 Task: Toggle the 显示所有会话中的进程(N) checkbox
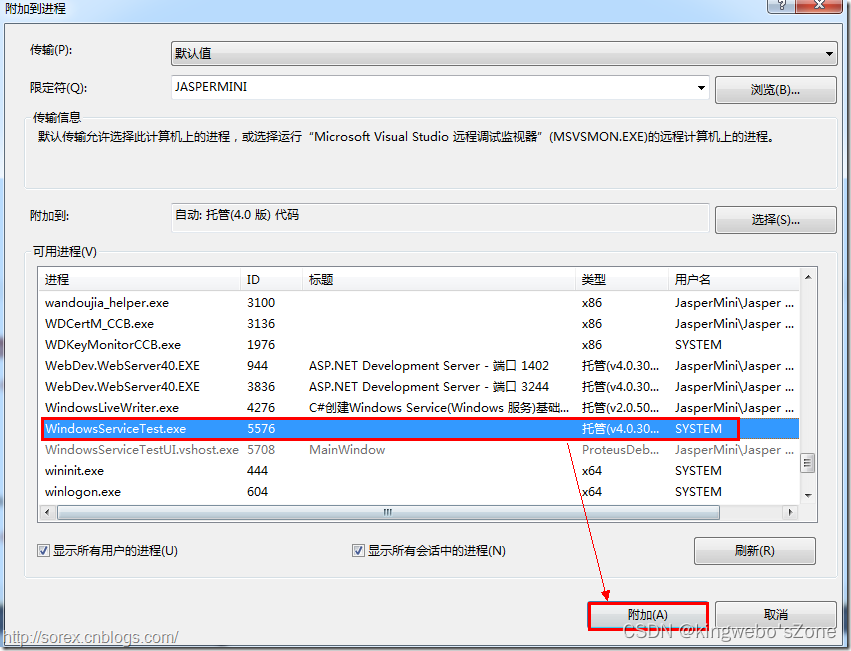click(357, 550)
